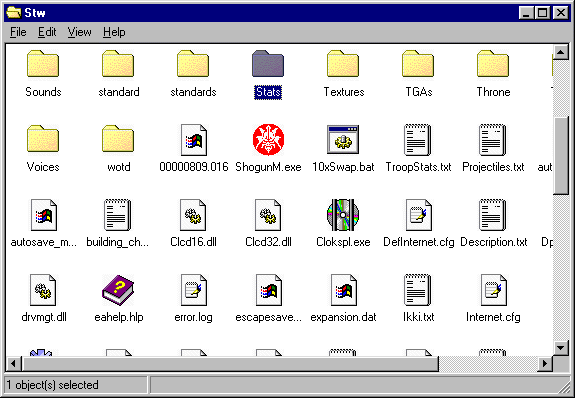
Task: Select the wotd folder icon
Action: [118, 139]
